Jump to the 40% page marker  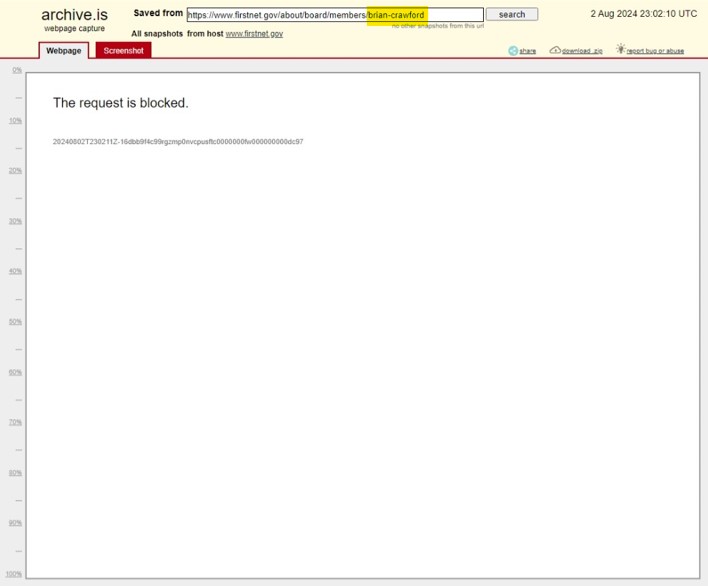pos(15,271)
